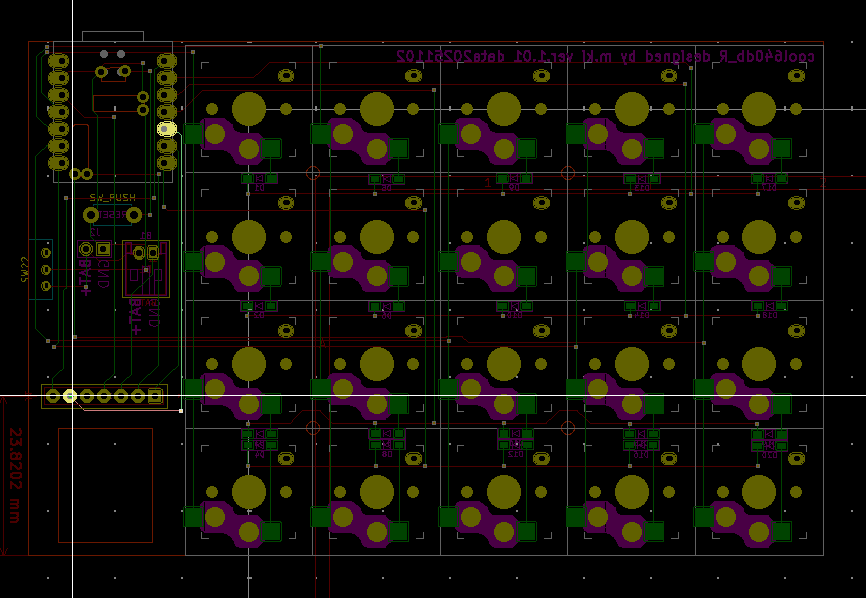Select the center hole of the bottom-right key switch
Image resolution: width=866 pixels, height=598 pixels.
759,492
